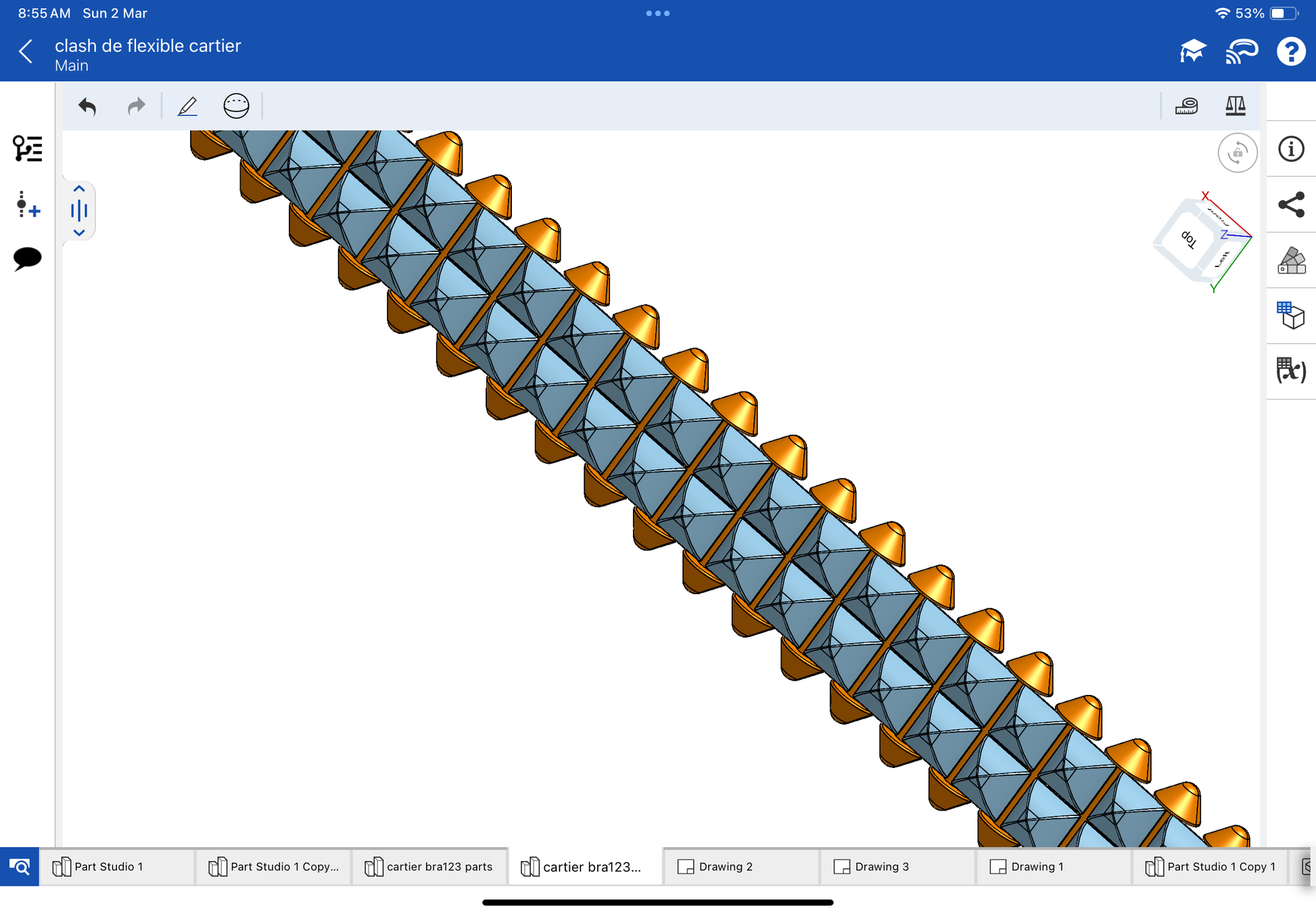Screen dimensions: 1316x914
Task: Expand panel with up chevron
Action: 79,189
